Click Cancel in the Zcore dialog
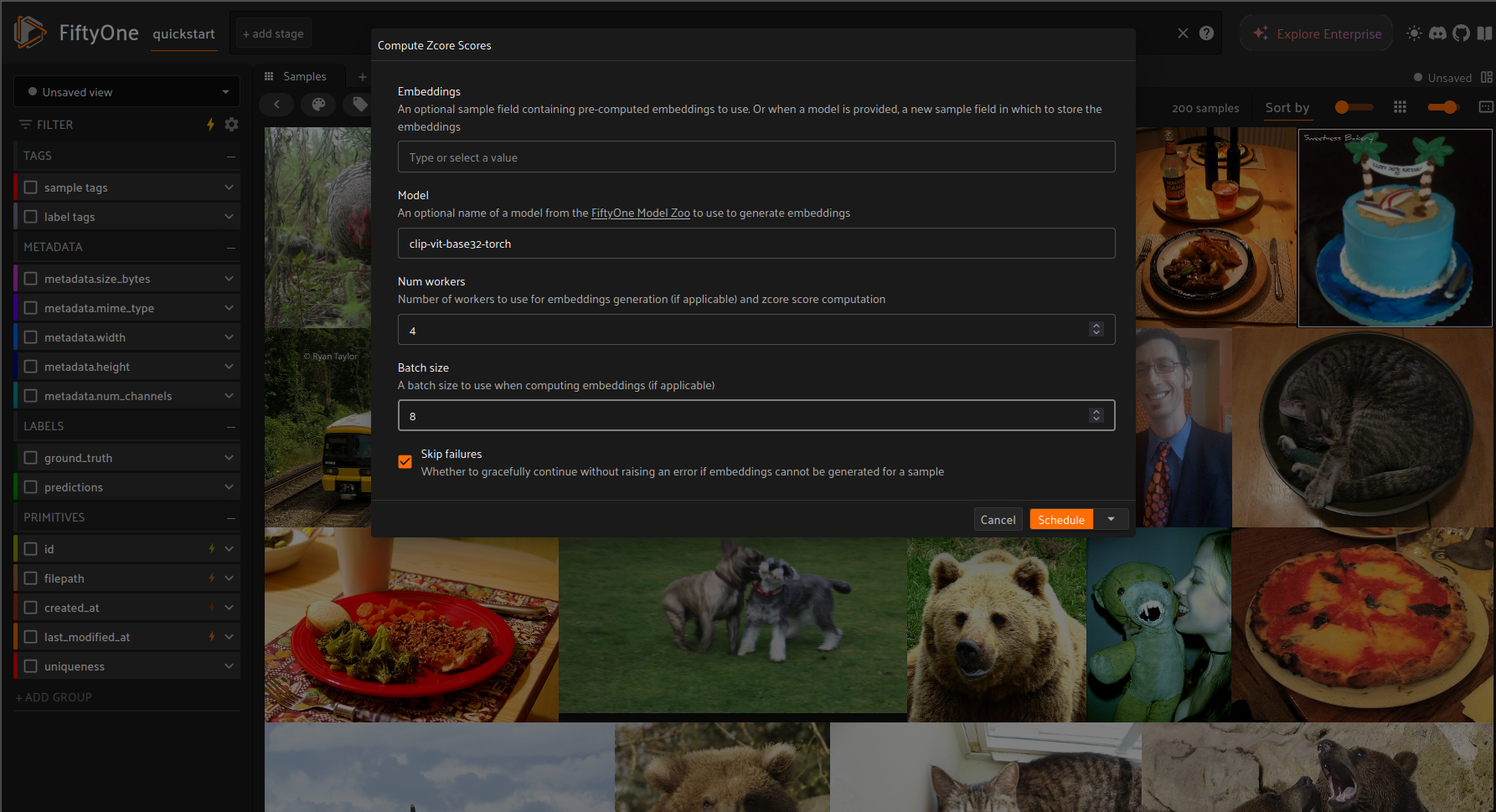Screen dimensions: 1496x812 998,520
